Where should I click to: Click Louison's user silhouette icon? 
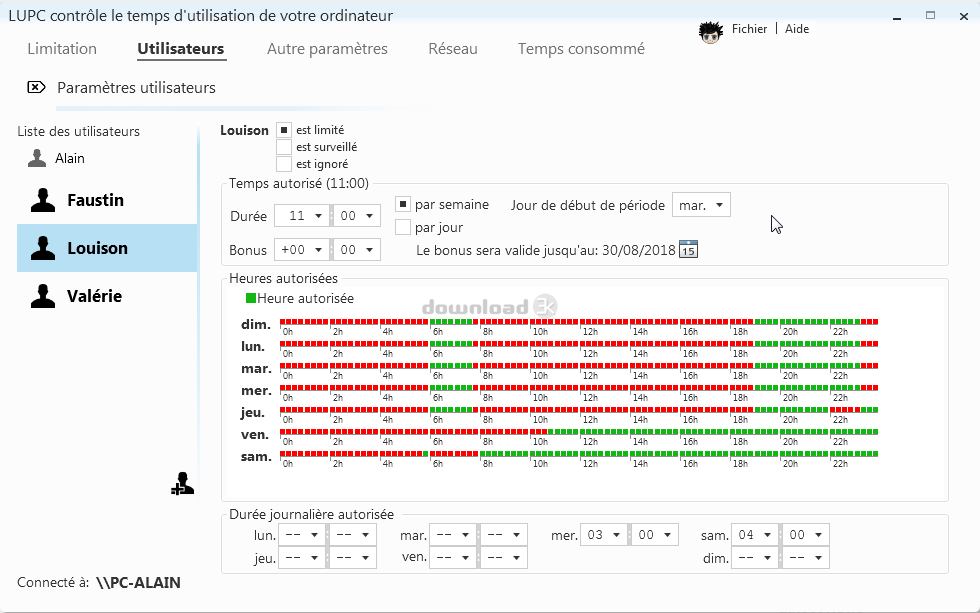43,248
